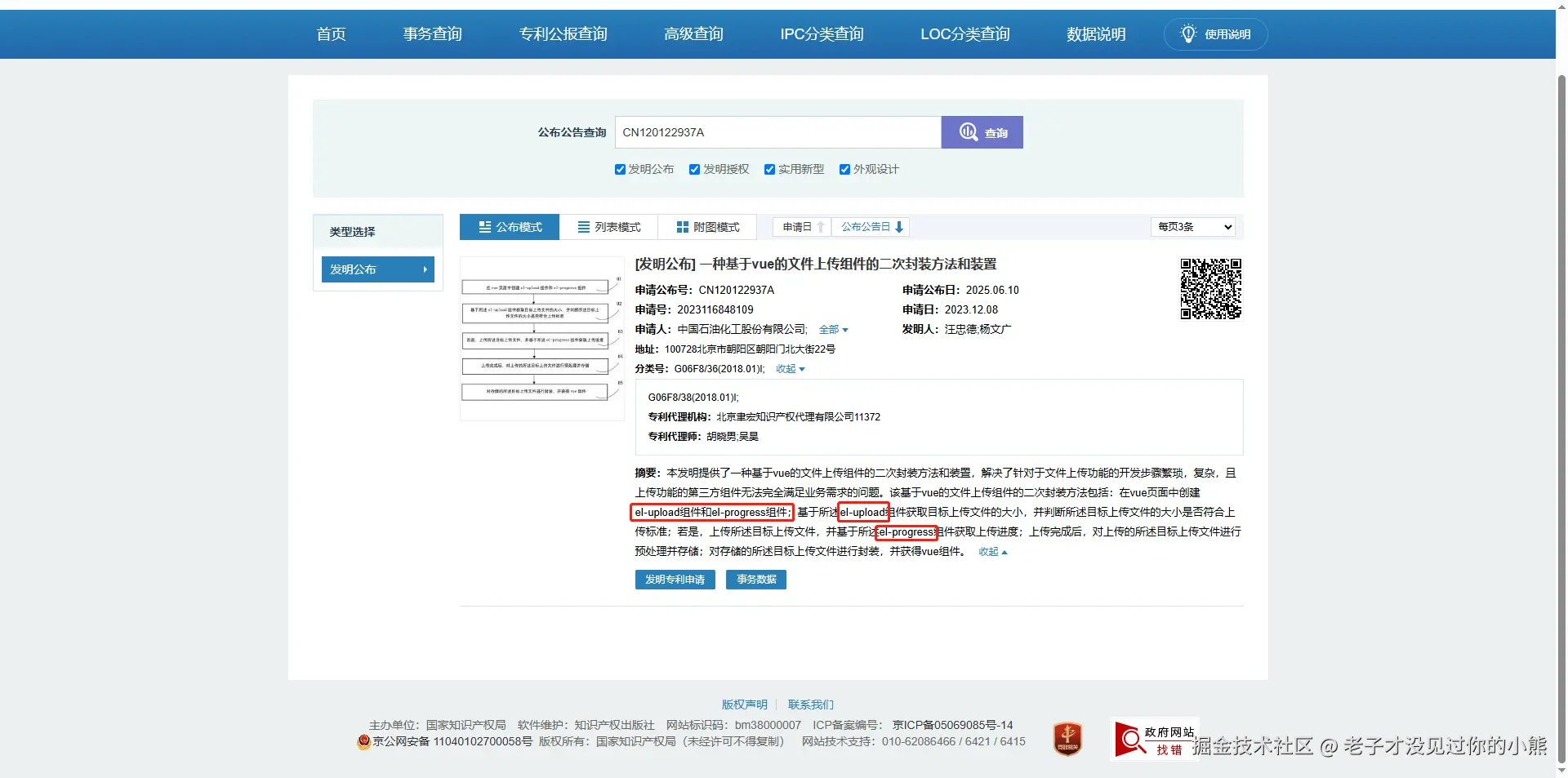
Task: Uncheck the 发明授权 checkbox
Action: click(695, 170)
